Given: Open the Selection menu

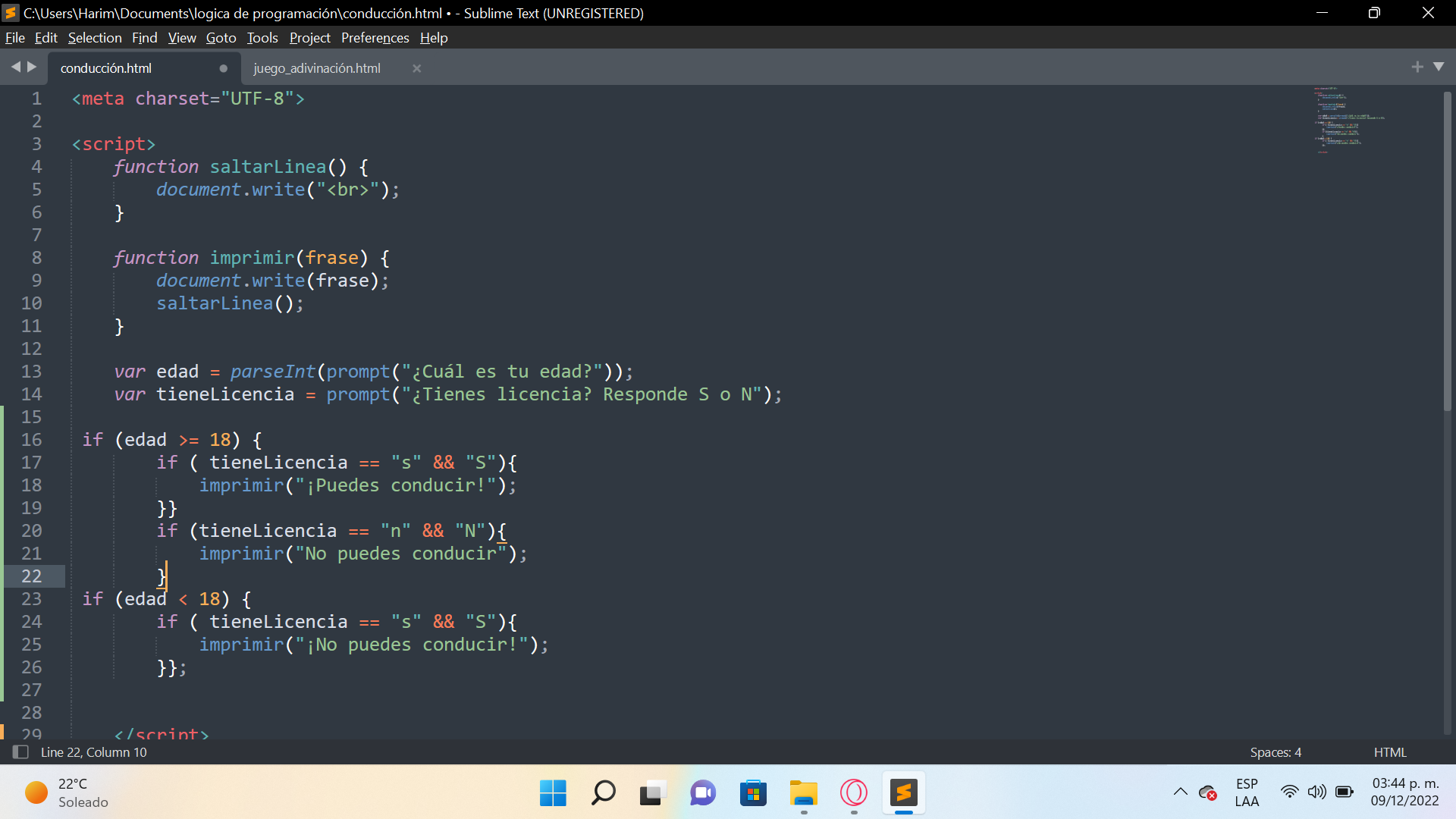Looking at the screenshot, I should (x=95, y=38).
